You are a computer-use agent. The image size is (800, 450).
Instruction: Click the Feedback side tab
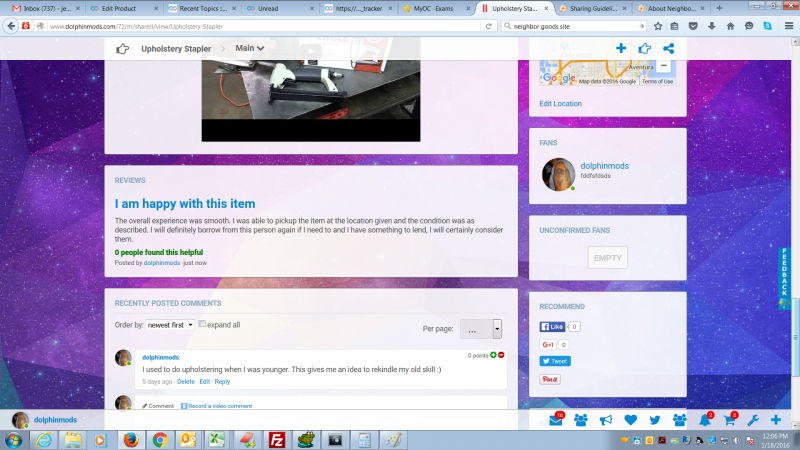(x=784, y=278)
